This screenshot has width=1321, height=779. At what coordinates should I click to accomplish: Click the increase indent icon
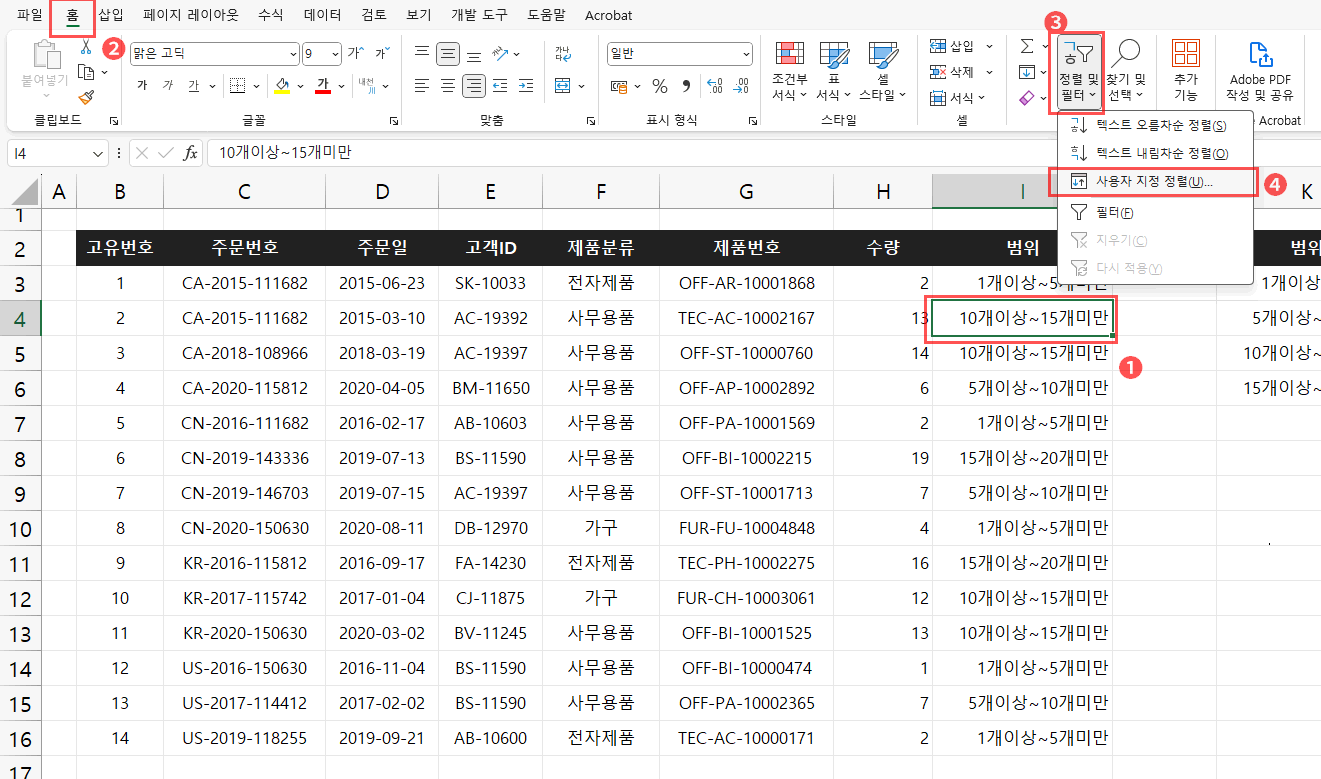pyautogui.click(x=527, y=86)
